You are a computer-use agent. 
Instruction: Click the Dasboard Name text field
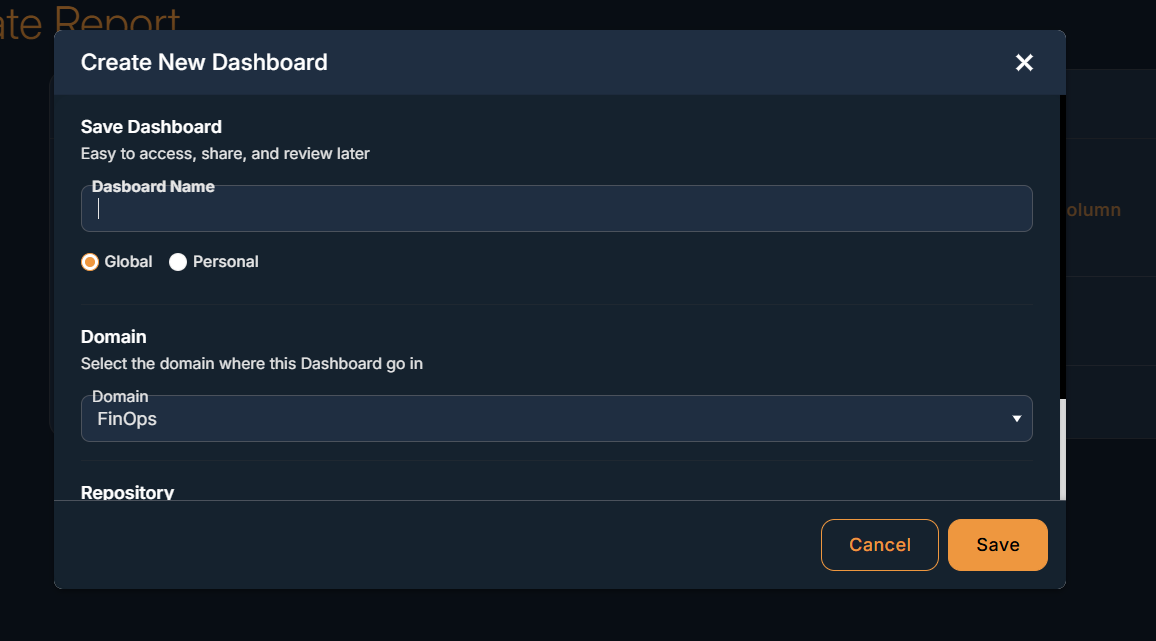[x=556, y=209]
